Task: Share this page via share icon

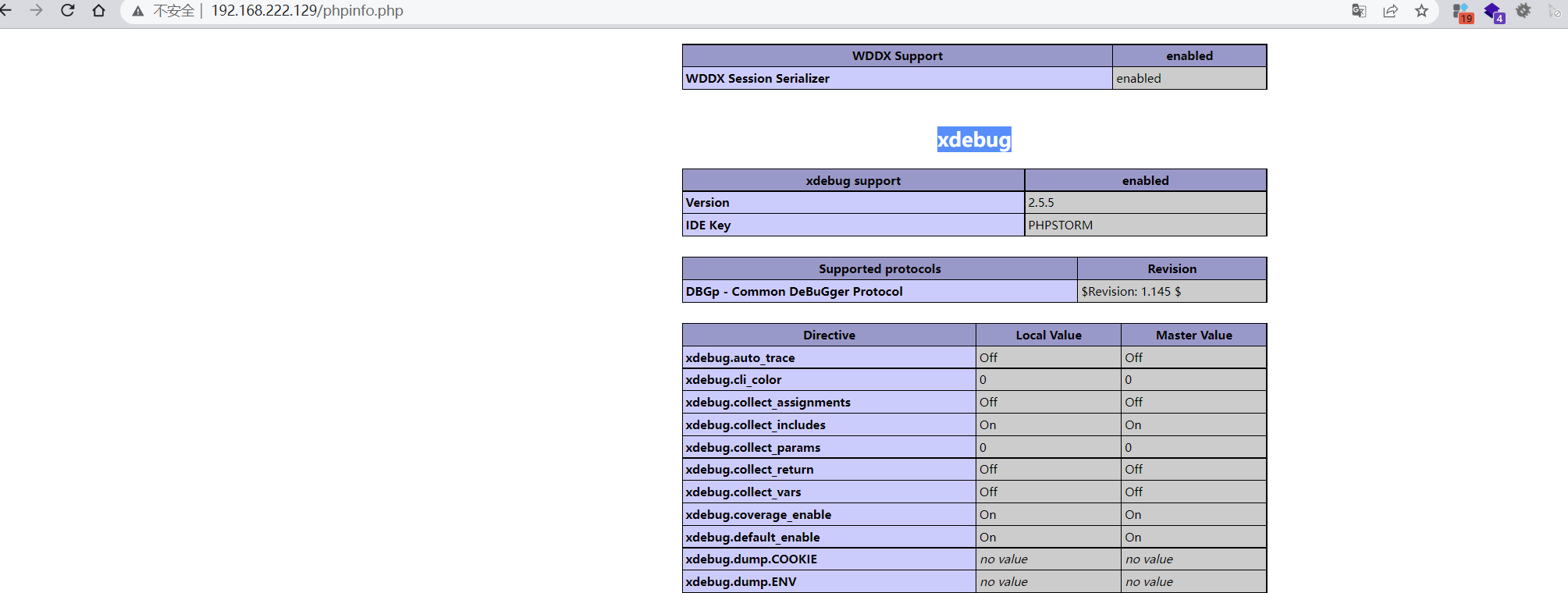Action: pyautogui.click(x=1390, y=11)
